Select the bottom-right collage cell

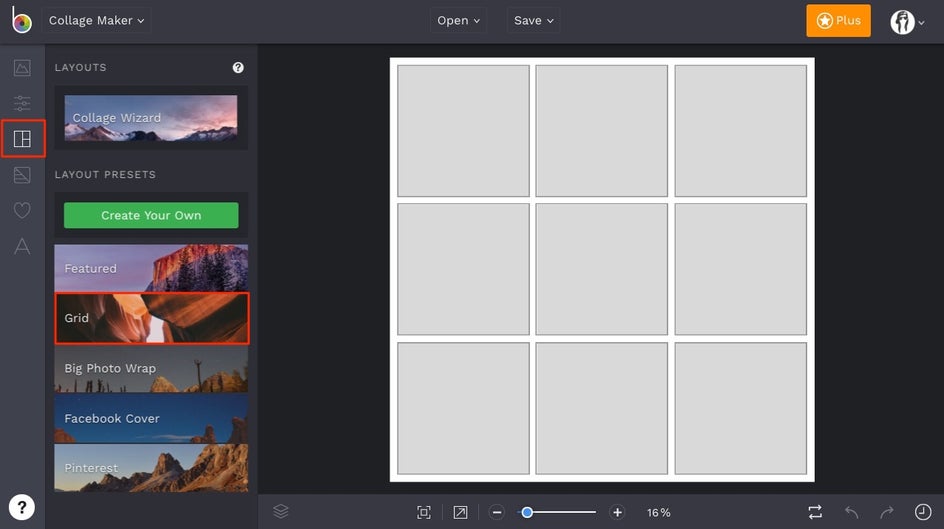(x=741, y=408)
